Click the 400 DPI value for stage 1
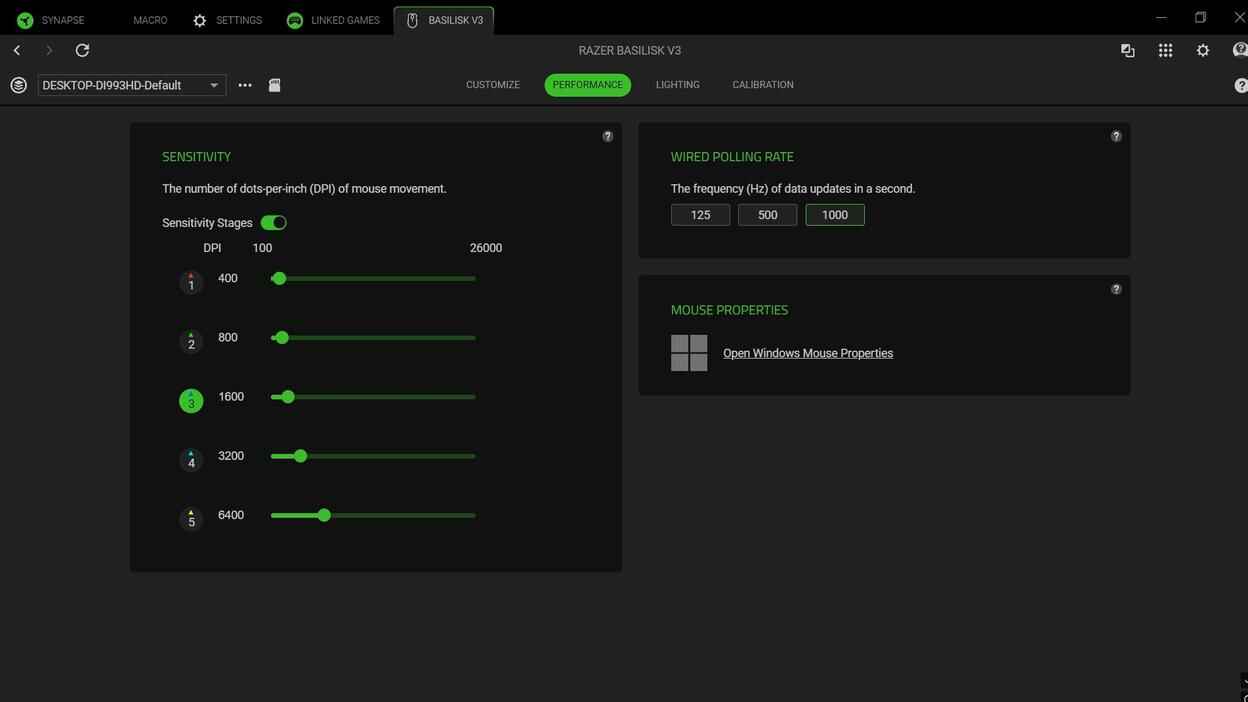This screenshot has width=1248, height=702. click(228, 278)
